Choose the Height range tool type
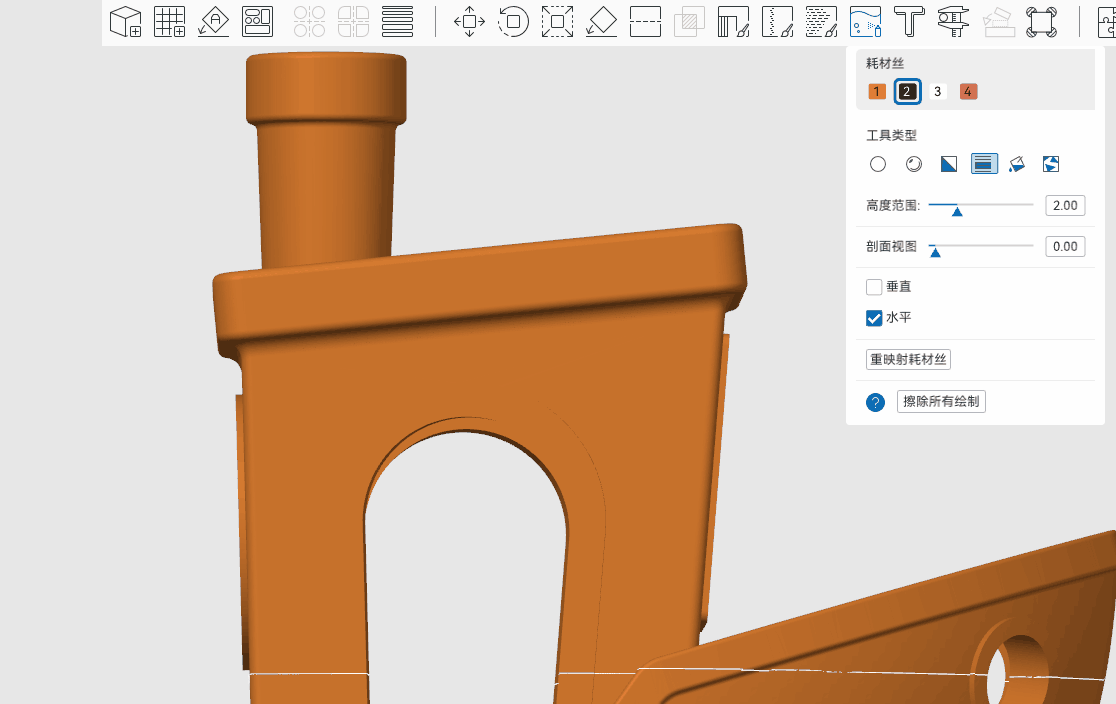 point(984,164)
